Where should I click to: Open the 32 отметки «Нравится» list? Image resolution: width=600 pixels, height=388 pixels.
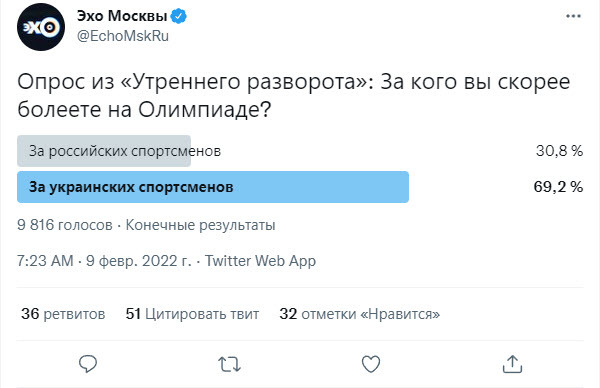360,314
